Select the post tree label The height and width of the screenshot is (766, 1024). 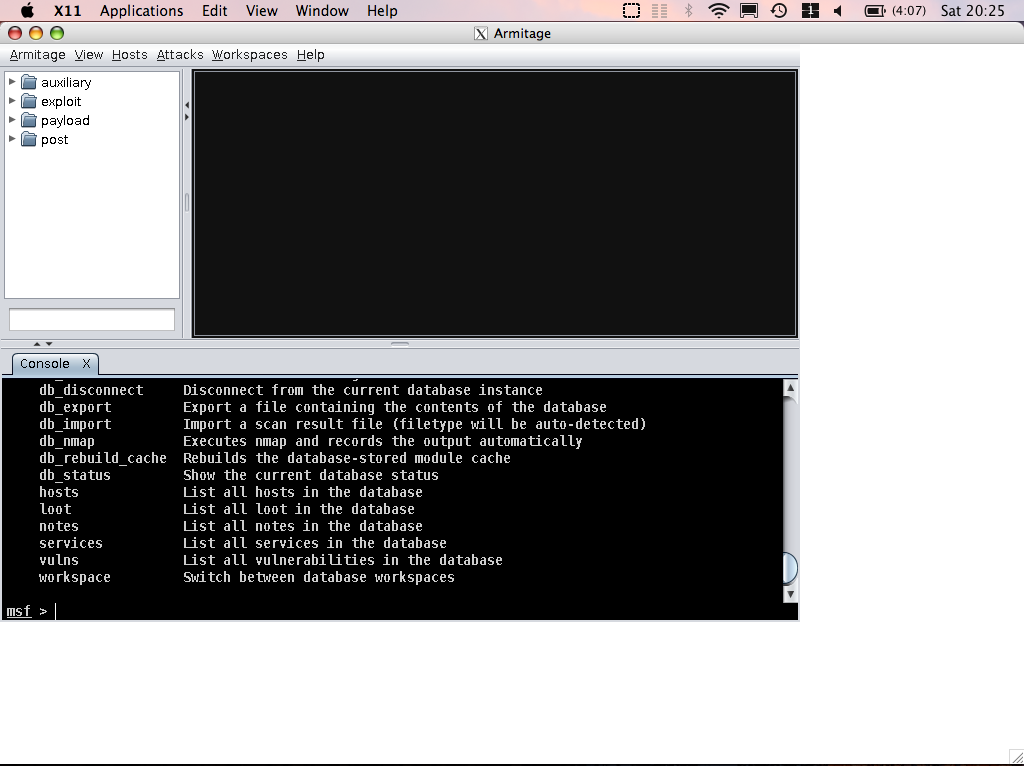(x=54, y=139)
